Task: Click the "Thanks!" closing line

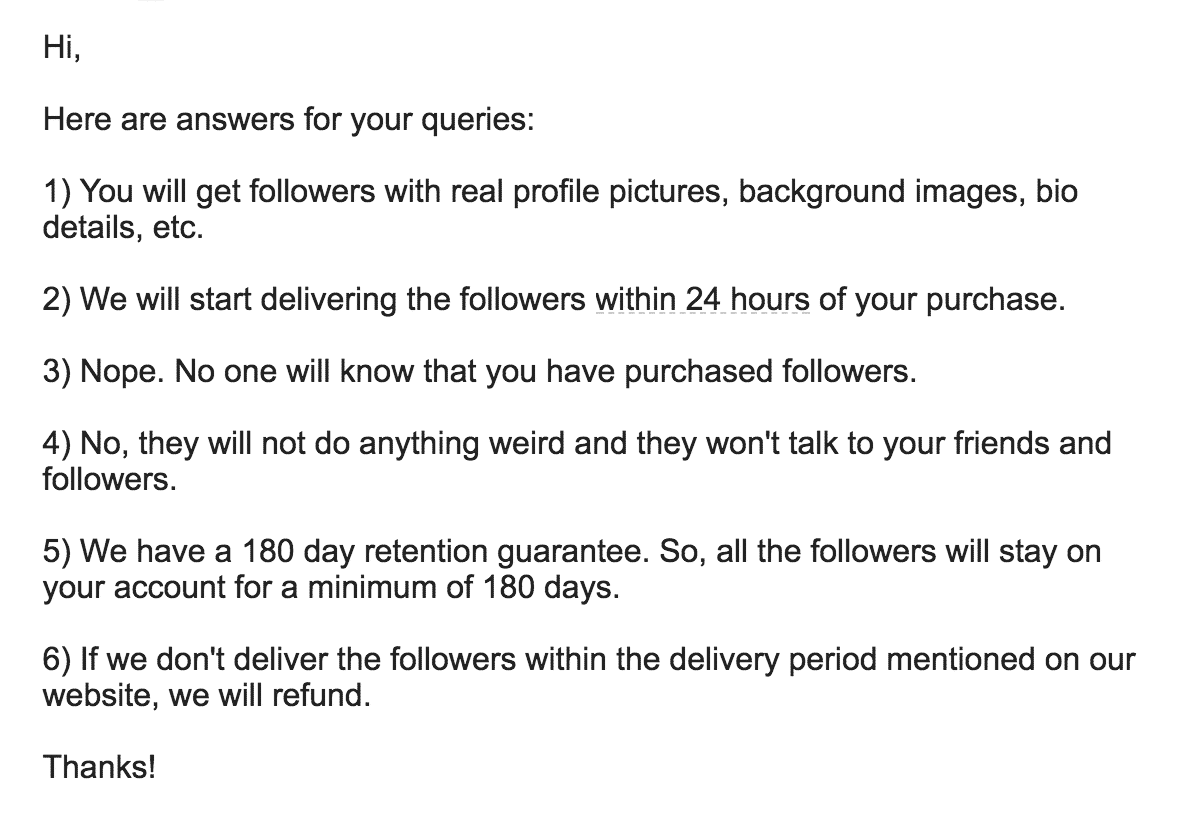Action: pyautogui.click(x=99, y=767)
